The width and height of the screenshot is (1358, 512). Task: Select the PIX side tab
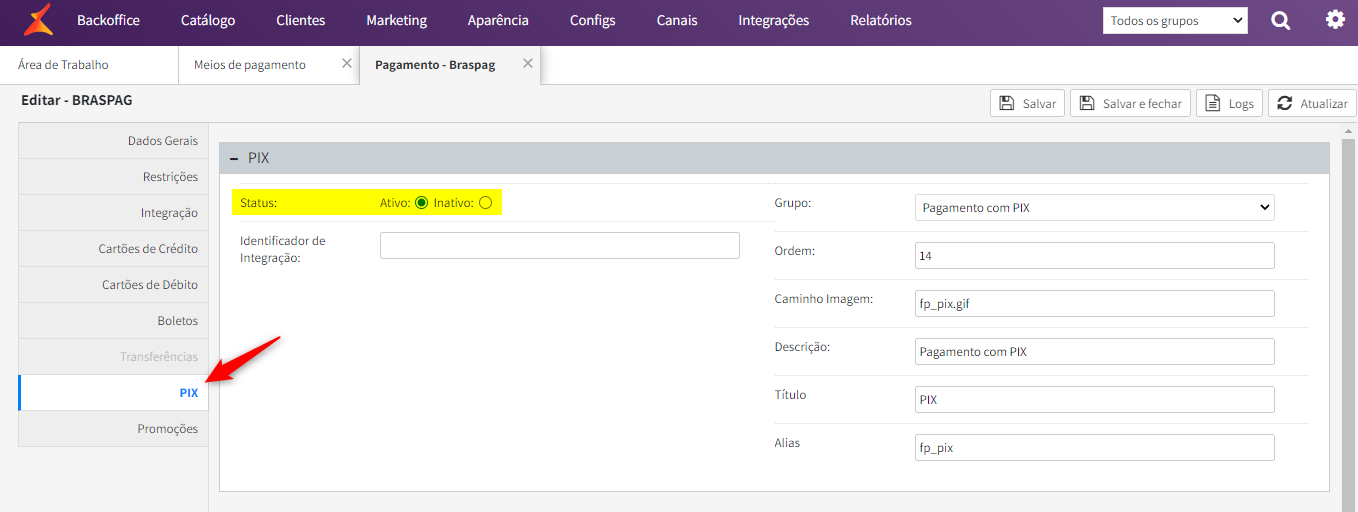113,393
